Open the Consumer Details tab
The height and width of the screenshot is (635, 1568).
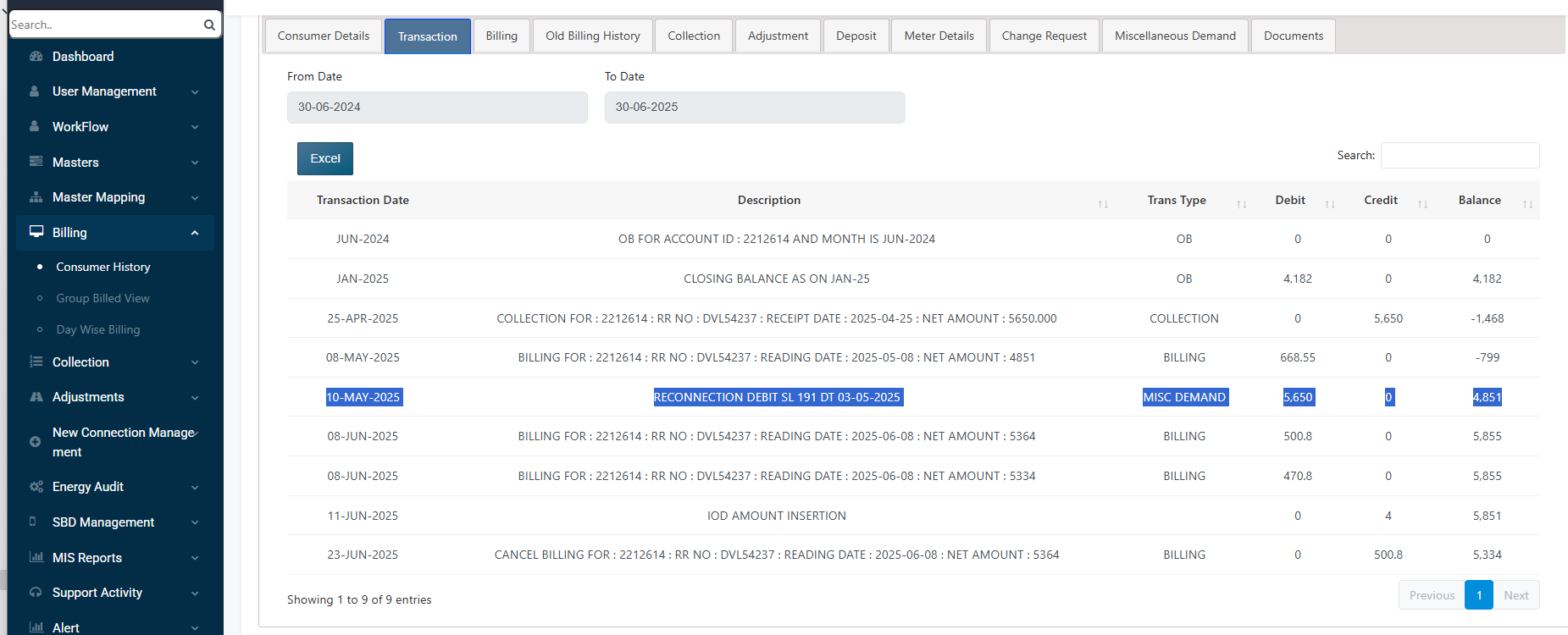point(324,36)
